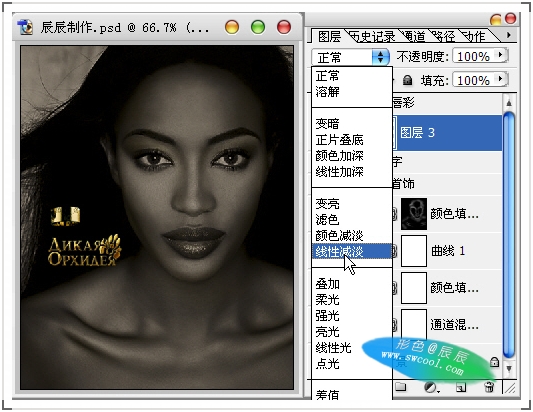Choose 线性光 blend mode
533x412 pixels.
click(x=352, y=348)
